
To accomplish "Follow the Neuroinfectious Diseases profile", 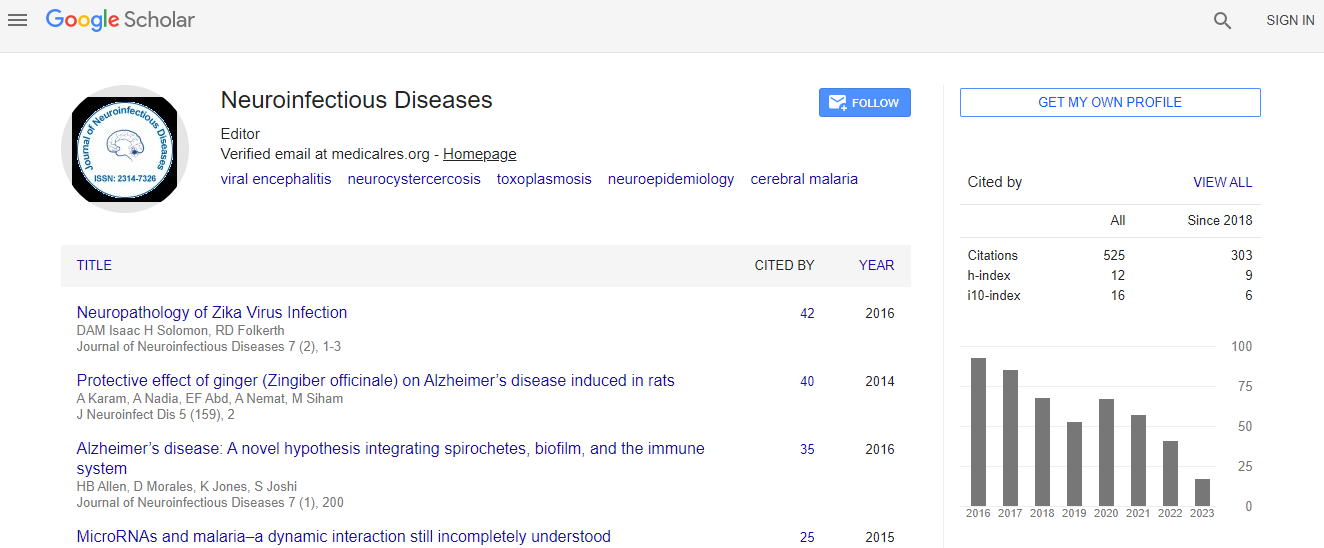I will [x=864, y=103].
